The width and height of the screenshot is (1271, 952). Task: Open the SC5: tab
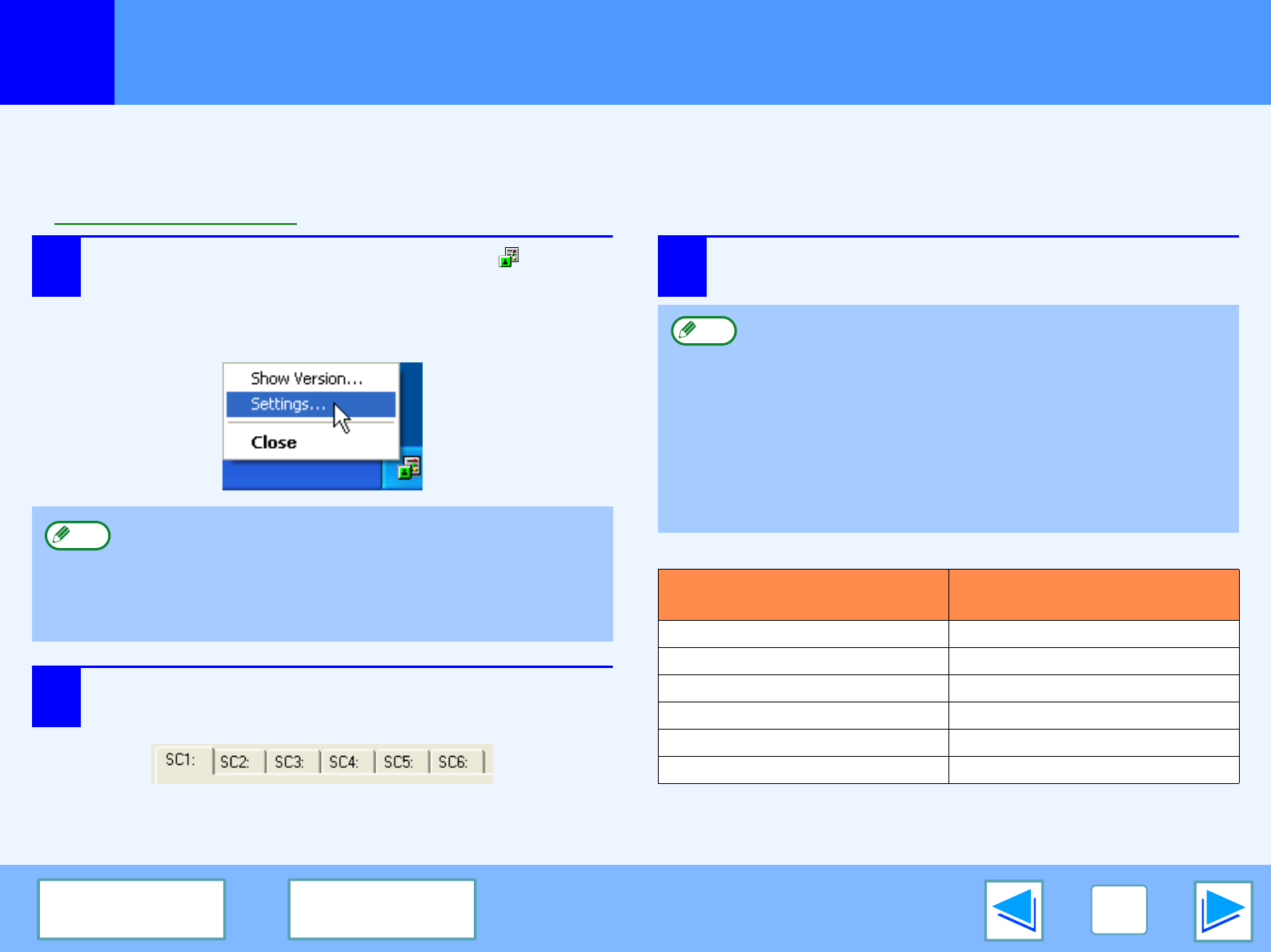pos(399,762)
